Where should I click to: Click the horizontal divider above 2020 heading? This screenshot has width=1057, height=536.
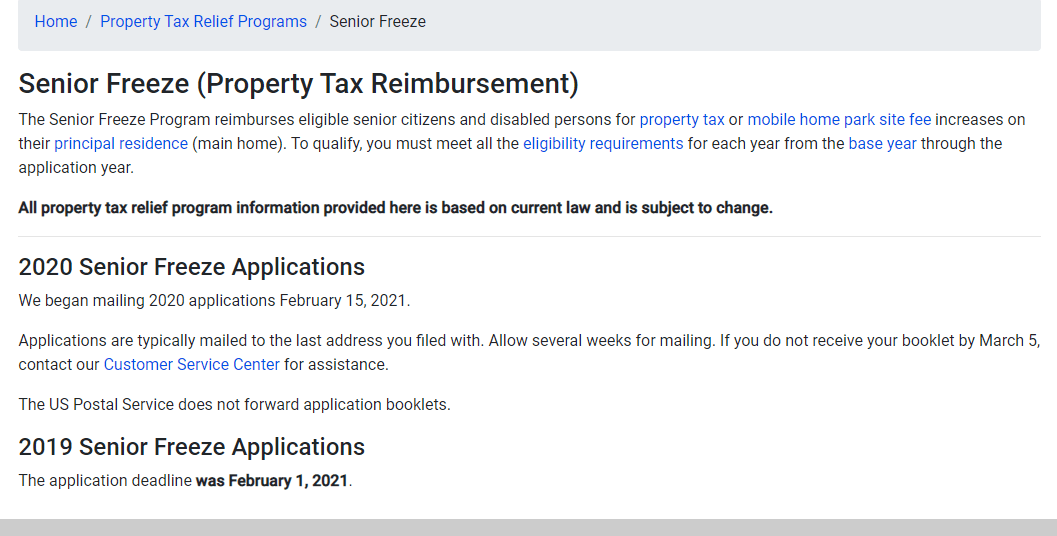pos(529,236)
